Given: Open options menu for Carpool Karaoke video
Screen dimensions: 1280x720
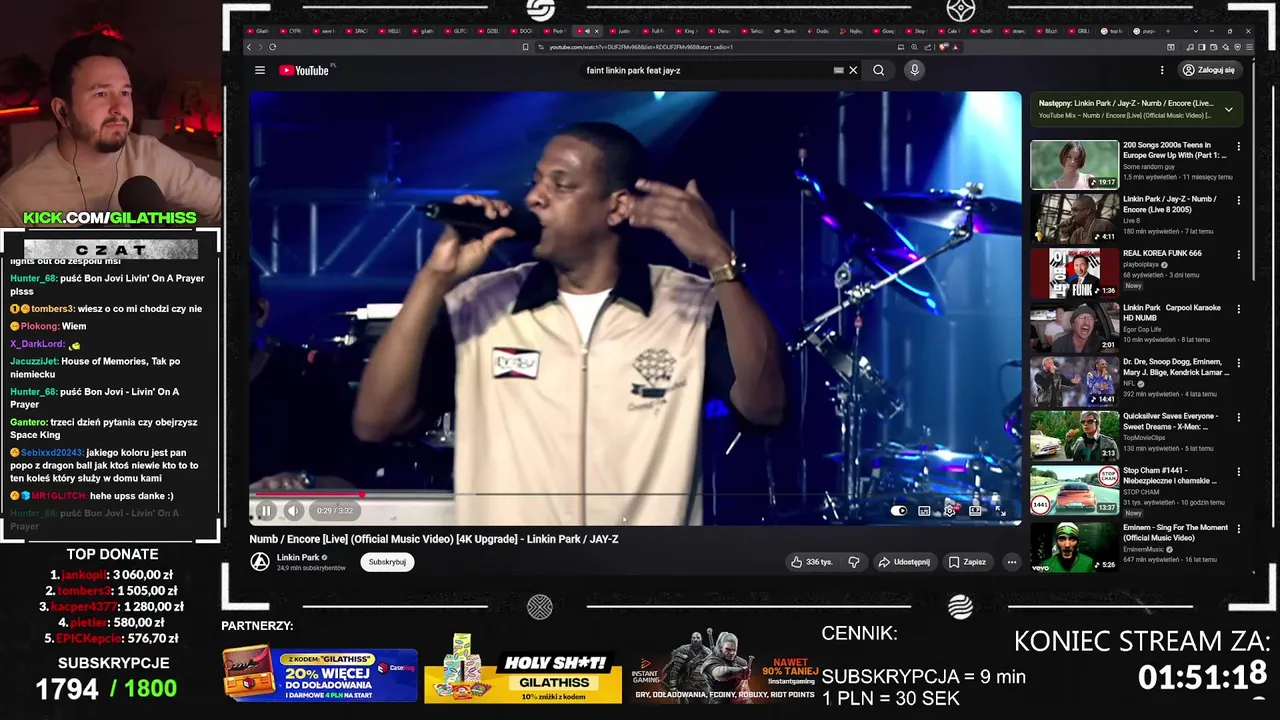Looking at the screenshot, I should point(1239,309).
